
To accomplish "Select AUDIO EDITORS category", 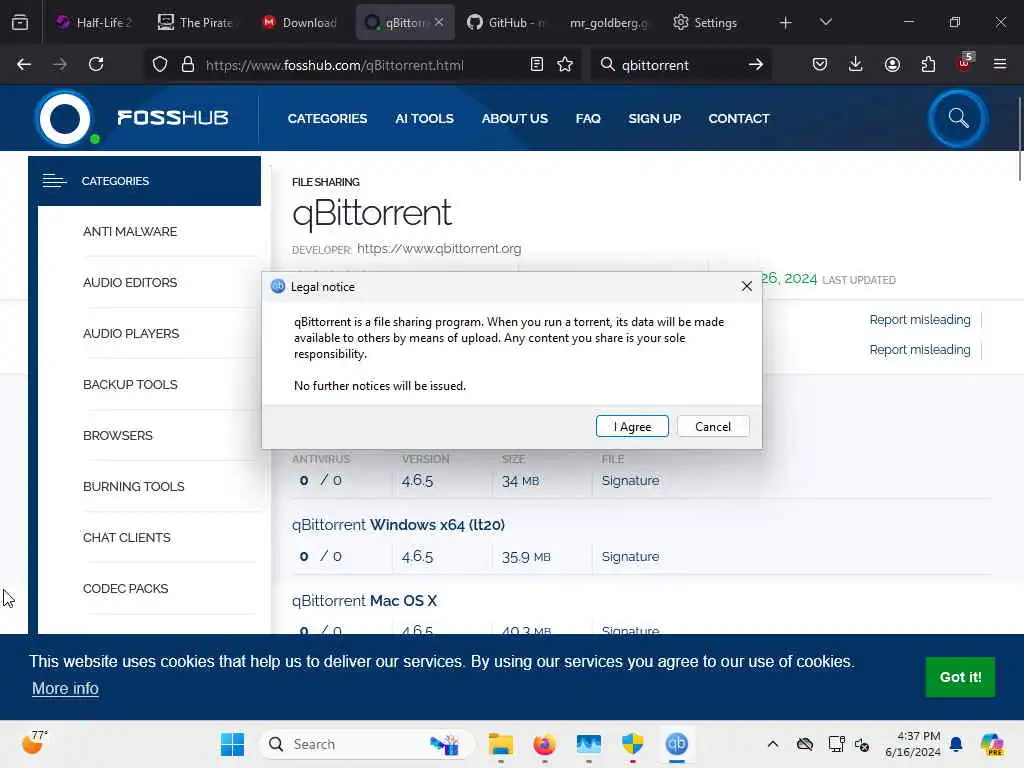I will (130, 283).
